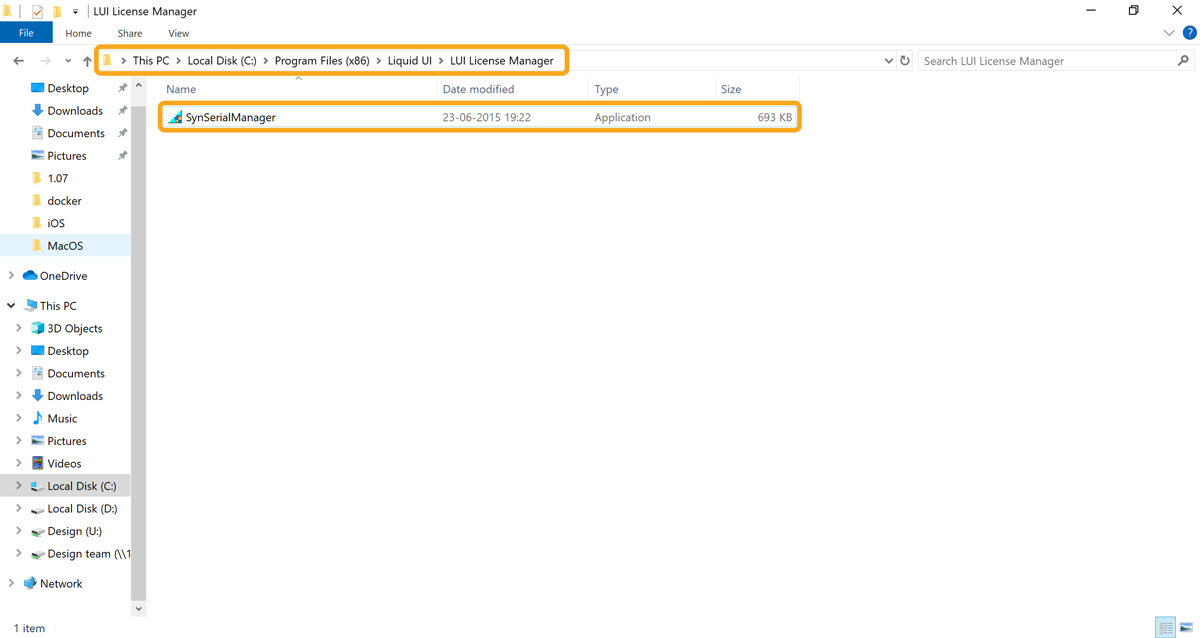The height and width of the screenshot is (638, 1200).
Task: Click This PC in the address breadcrumb
Action: pos(151,61)
